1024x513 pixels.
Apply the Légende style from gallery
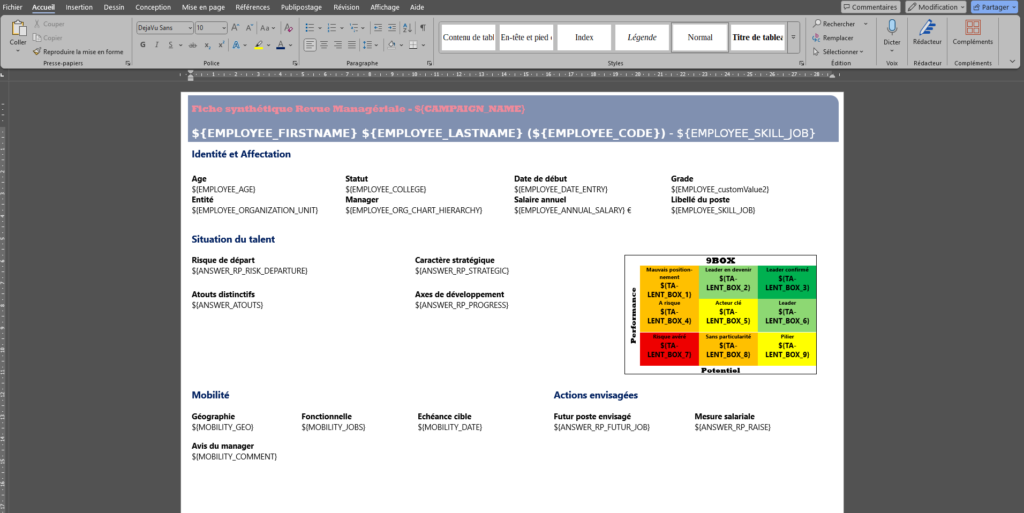[x=642, y=37]
